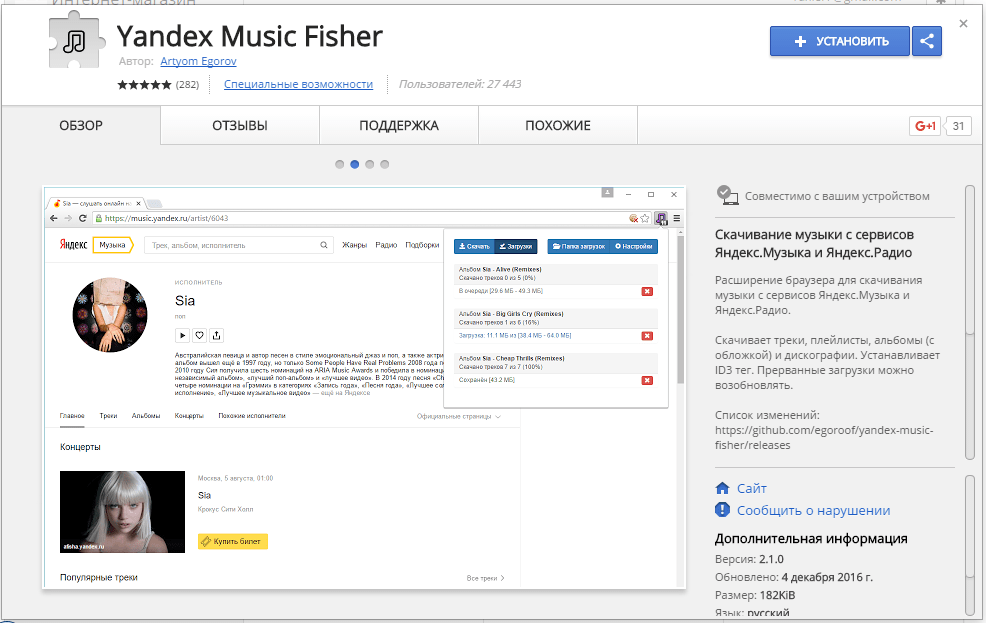The image size is (986, 623).
Task: Go to the ПОХОЖИЕ tab
Action: [557, 126]
